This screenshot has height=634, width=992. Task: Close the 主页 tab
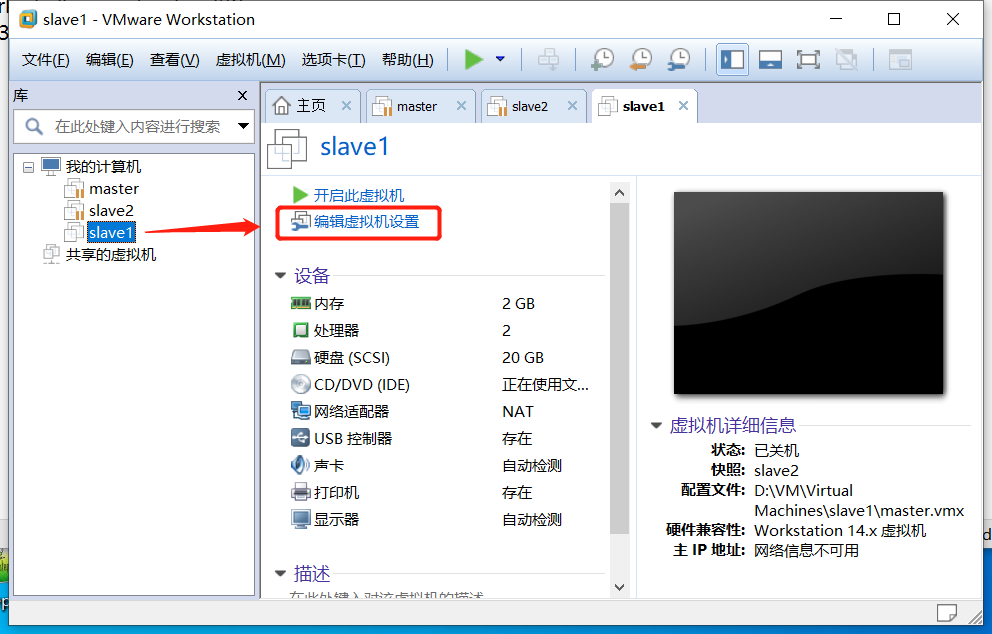[x=346, y=106]
